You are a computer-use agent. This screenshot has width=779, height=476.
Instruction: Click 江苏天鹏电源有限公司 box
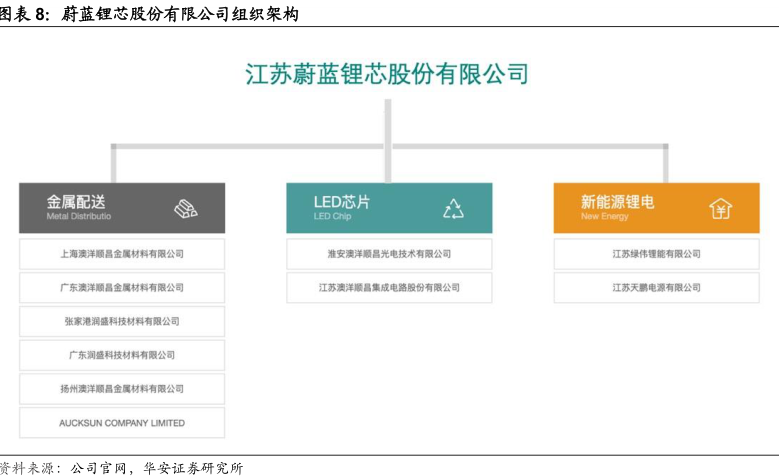tap(656, 288)
